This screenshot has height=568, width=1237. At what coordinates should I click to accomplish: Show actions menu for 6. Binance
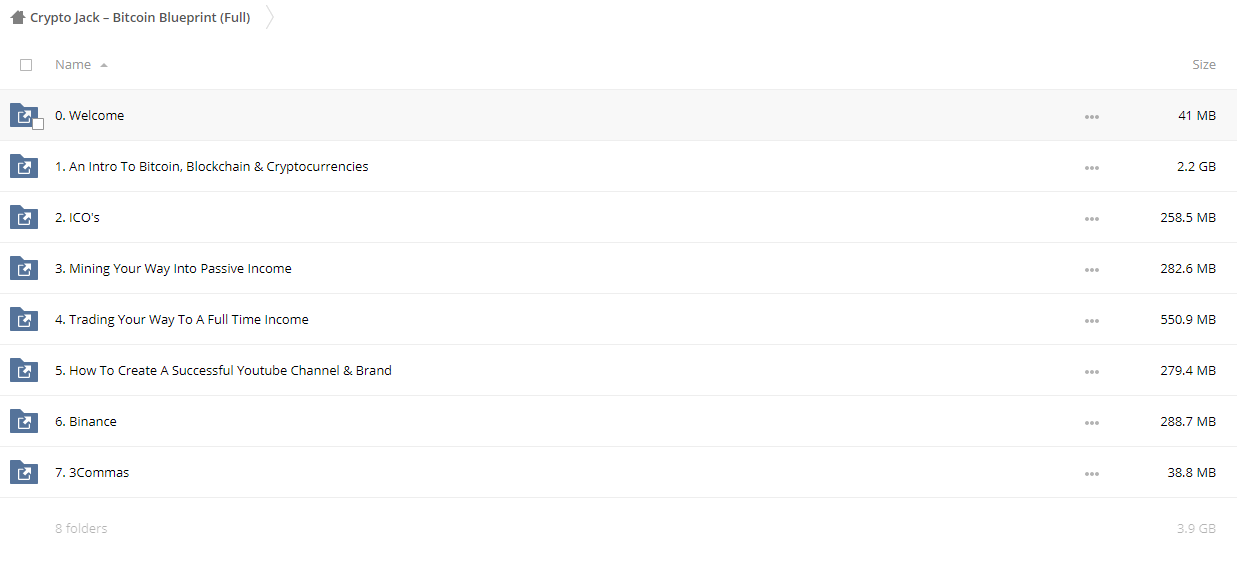(x=1091, y=422)
